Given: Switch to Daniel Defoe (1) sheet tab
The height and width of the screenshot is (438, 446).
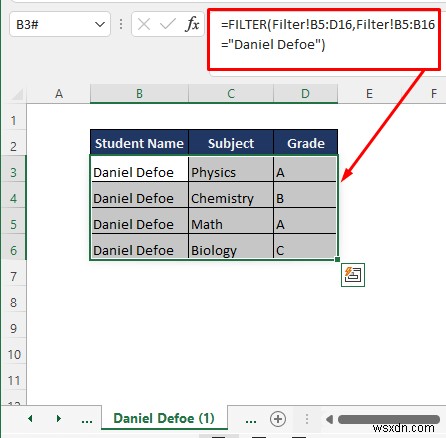Looking at the screenshot, I should (x=164, y=418).
